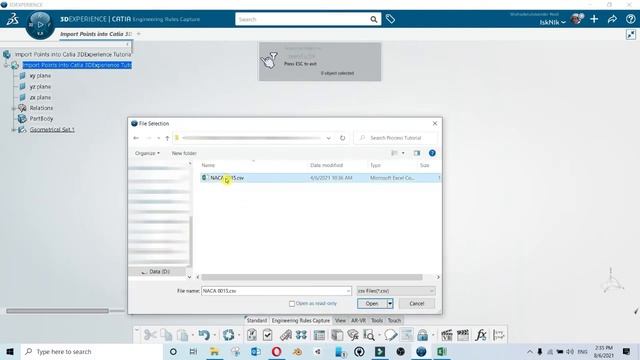
Task: Select the zx plane tree item
Action: (x=40, y=97)
